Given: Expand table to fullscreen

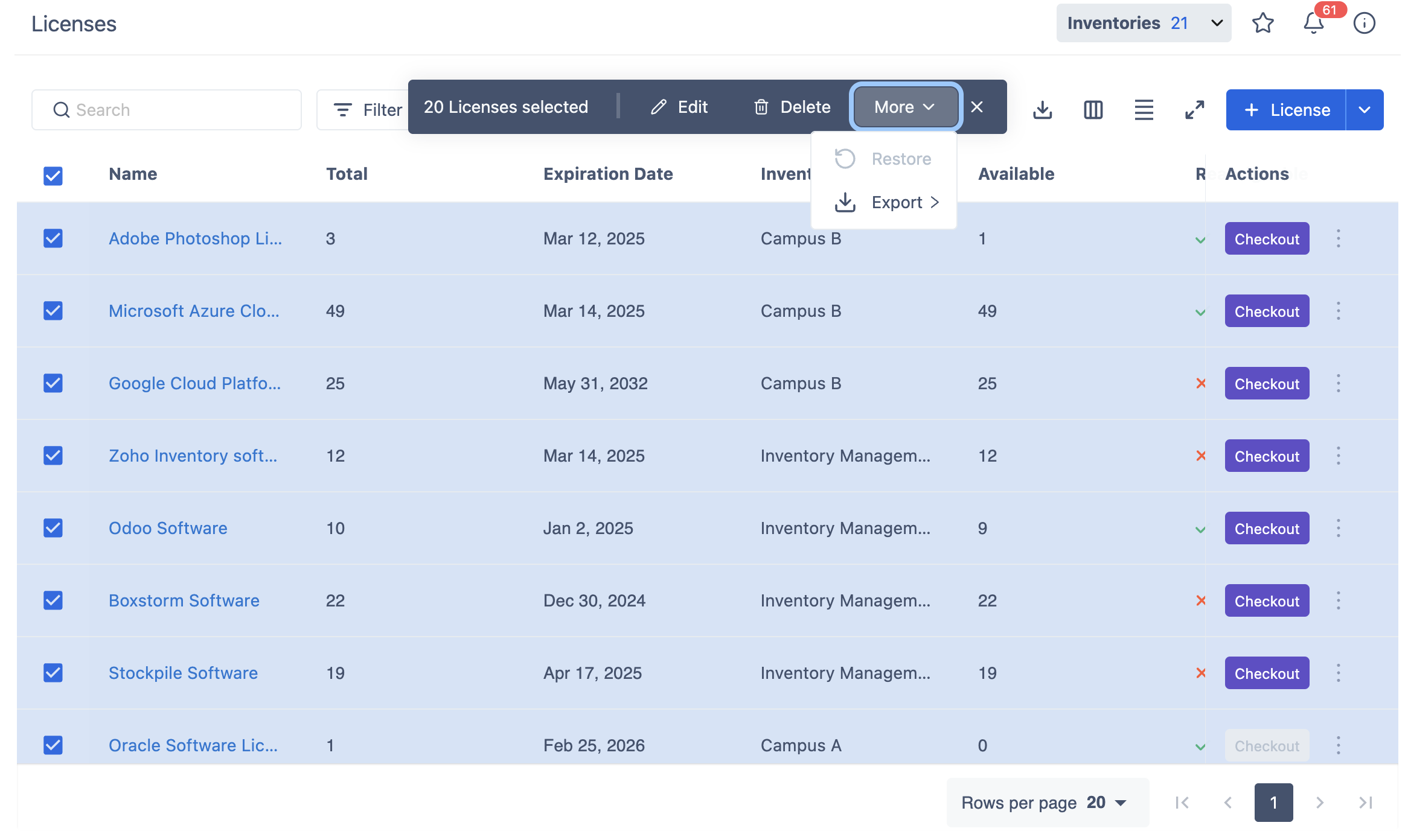Looking at the screenshot, I should click(x=1194, y=110).
